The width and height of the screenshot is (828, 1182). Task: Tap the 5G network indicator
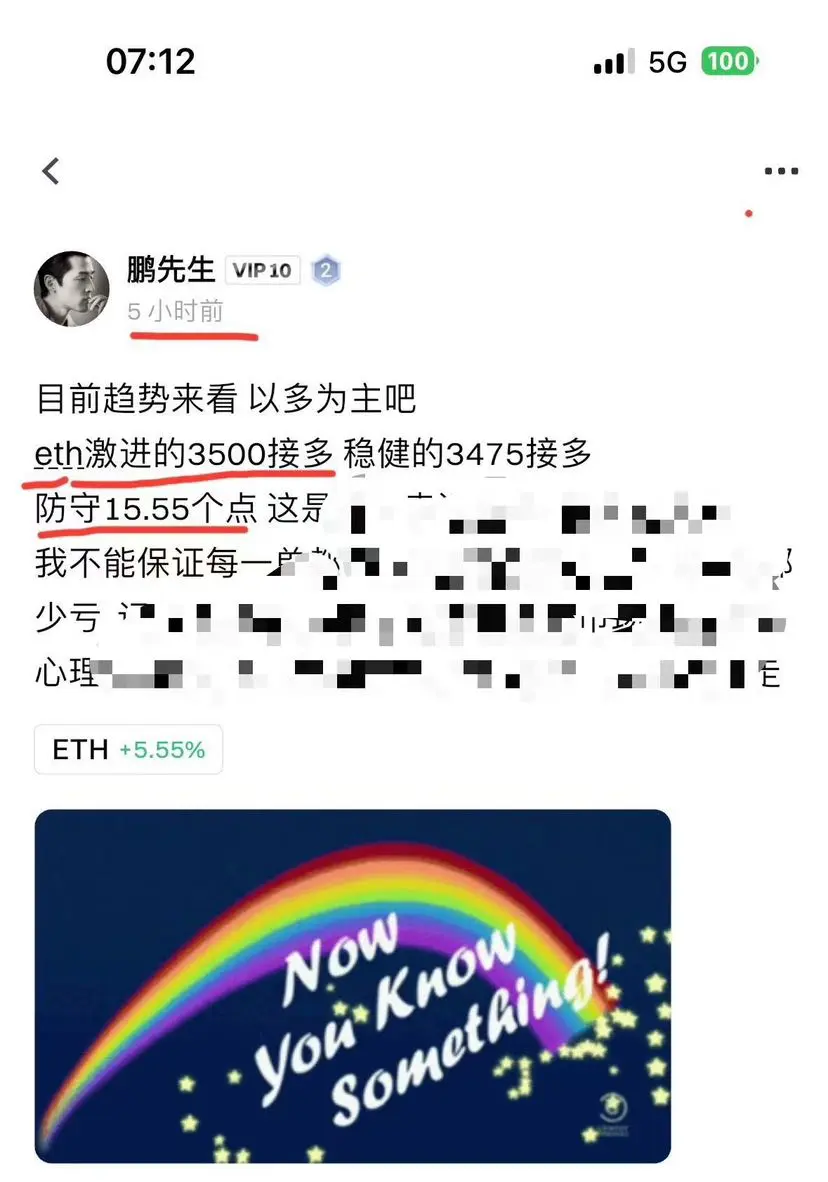pyautogui.click(x=667, y=63)
